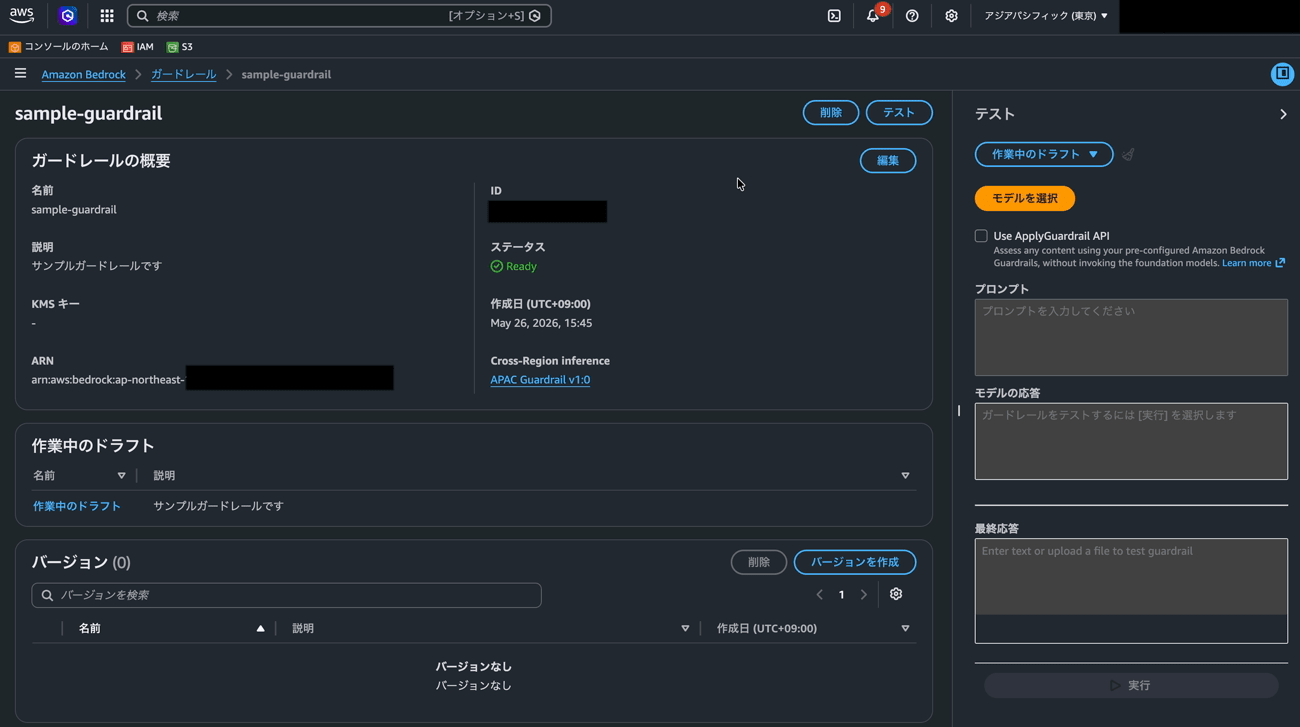Open the APAC Guardrail v1:0 link
Image resolution: width=1300 pixels, height=727 pixels.
click(540, 380)
